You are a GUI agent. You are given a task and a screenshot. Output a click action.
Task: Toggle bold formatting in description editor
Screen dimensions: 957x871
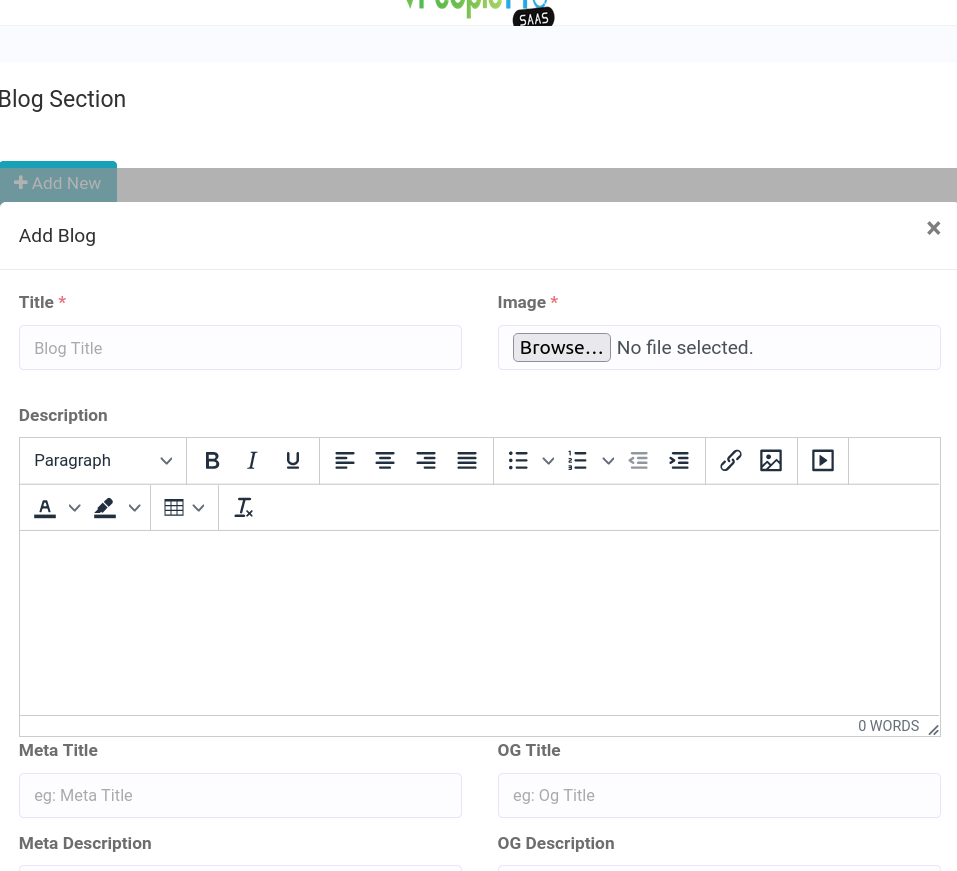212,461
